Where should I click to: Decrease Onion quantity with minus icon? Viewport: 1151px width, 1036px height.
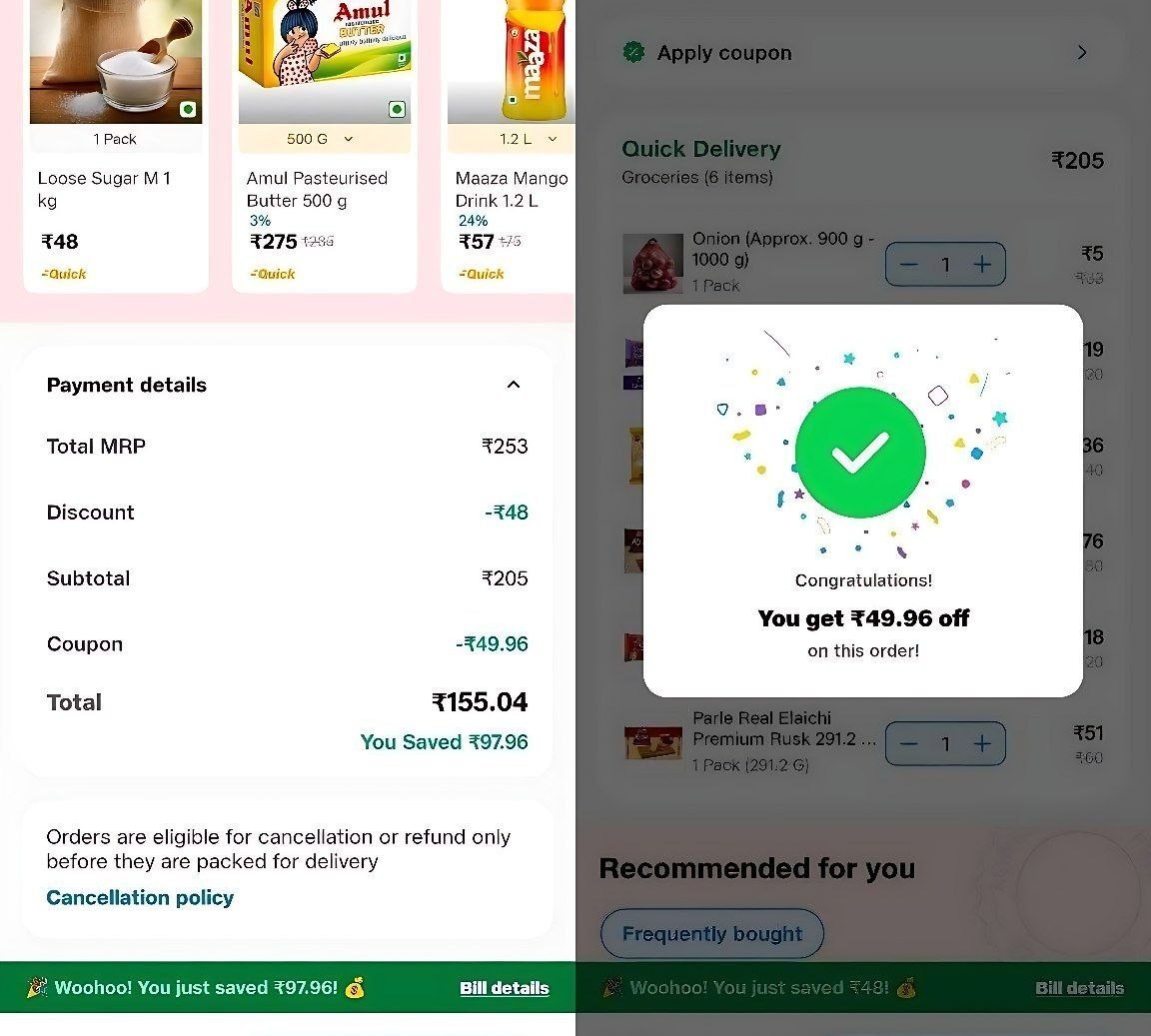coord(909,265)
